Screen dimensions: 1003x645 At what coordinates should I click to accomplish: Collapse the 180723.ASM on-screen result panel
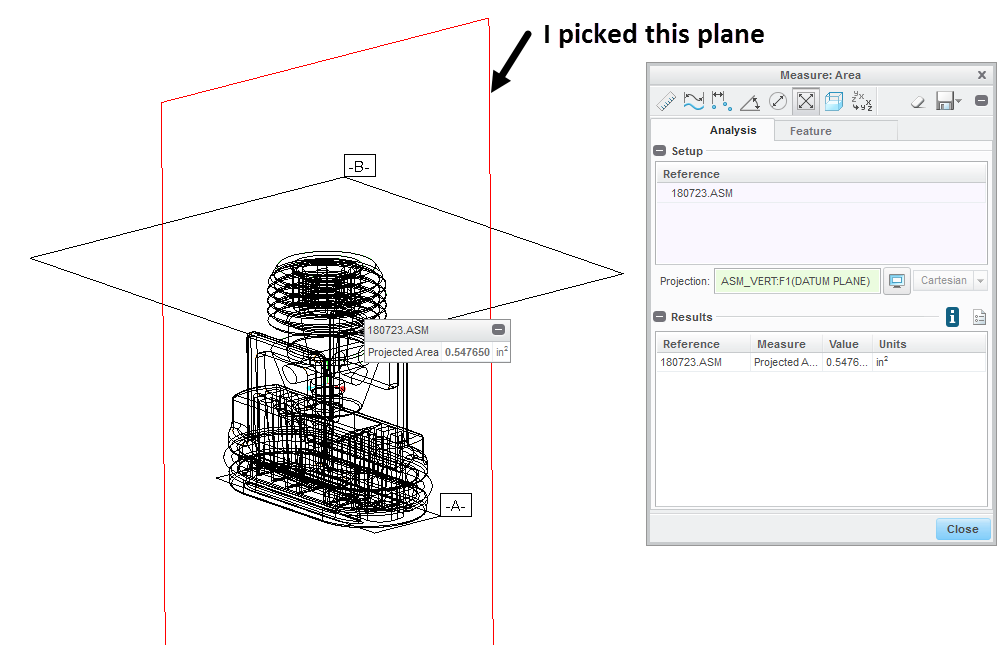click(498, 330)
